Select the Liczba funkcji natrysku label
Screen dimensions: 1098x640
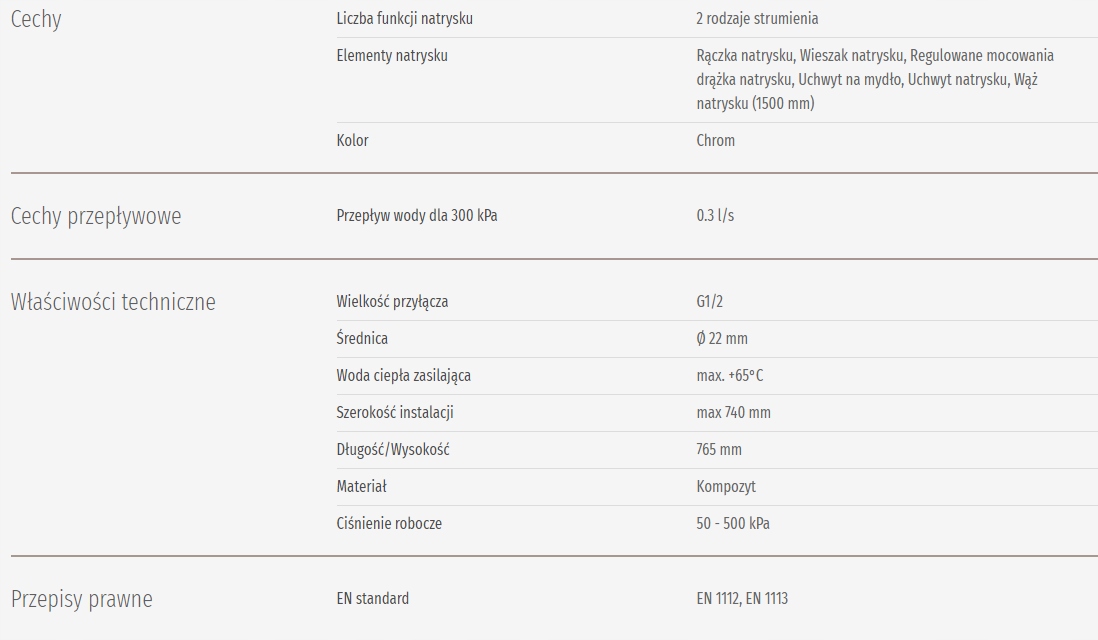click(x=405, y=19)
